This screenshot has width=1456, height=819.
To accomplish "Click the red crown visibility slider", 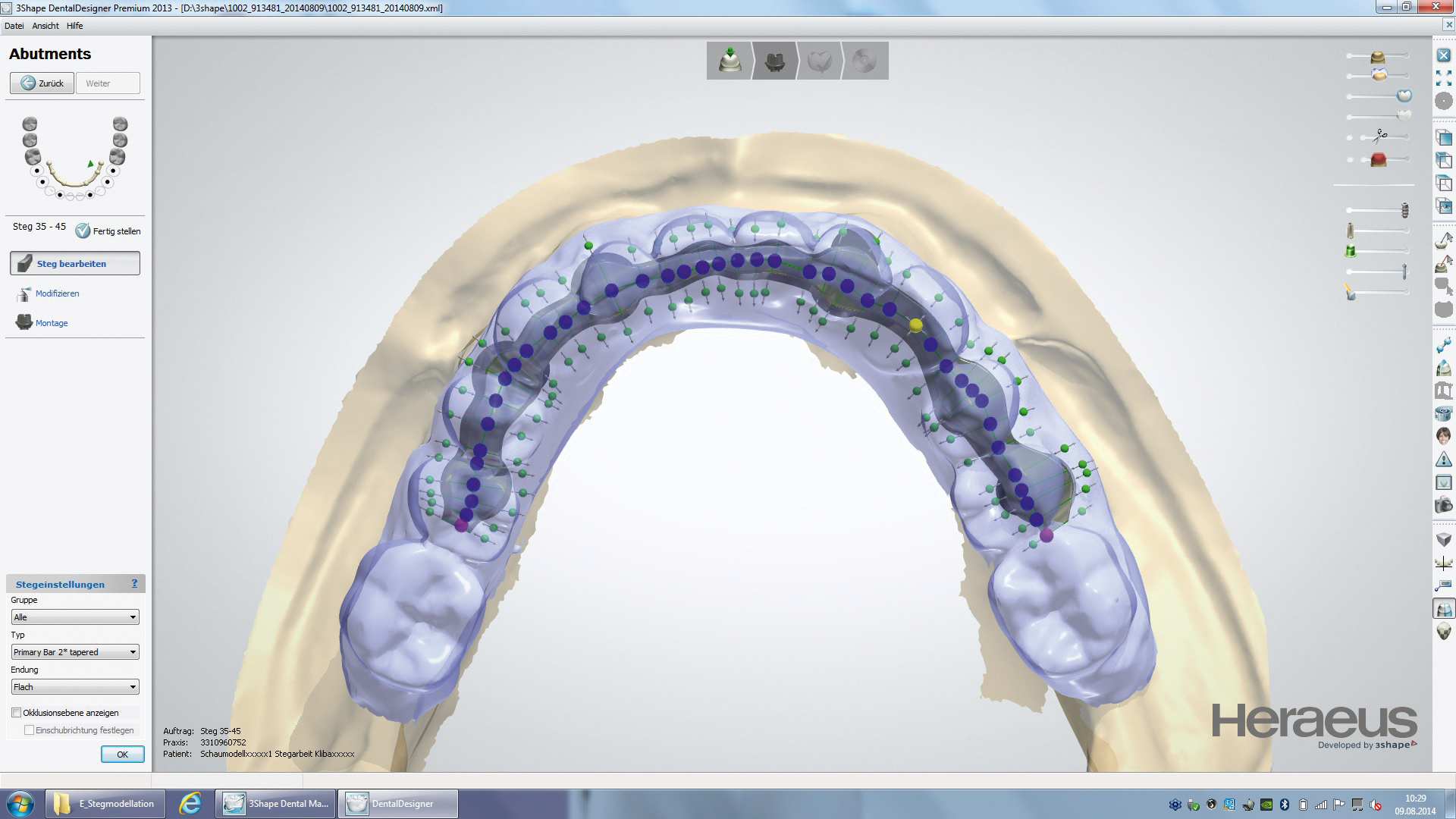I will tap(1378, 159).
